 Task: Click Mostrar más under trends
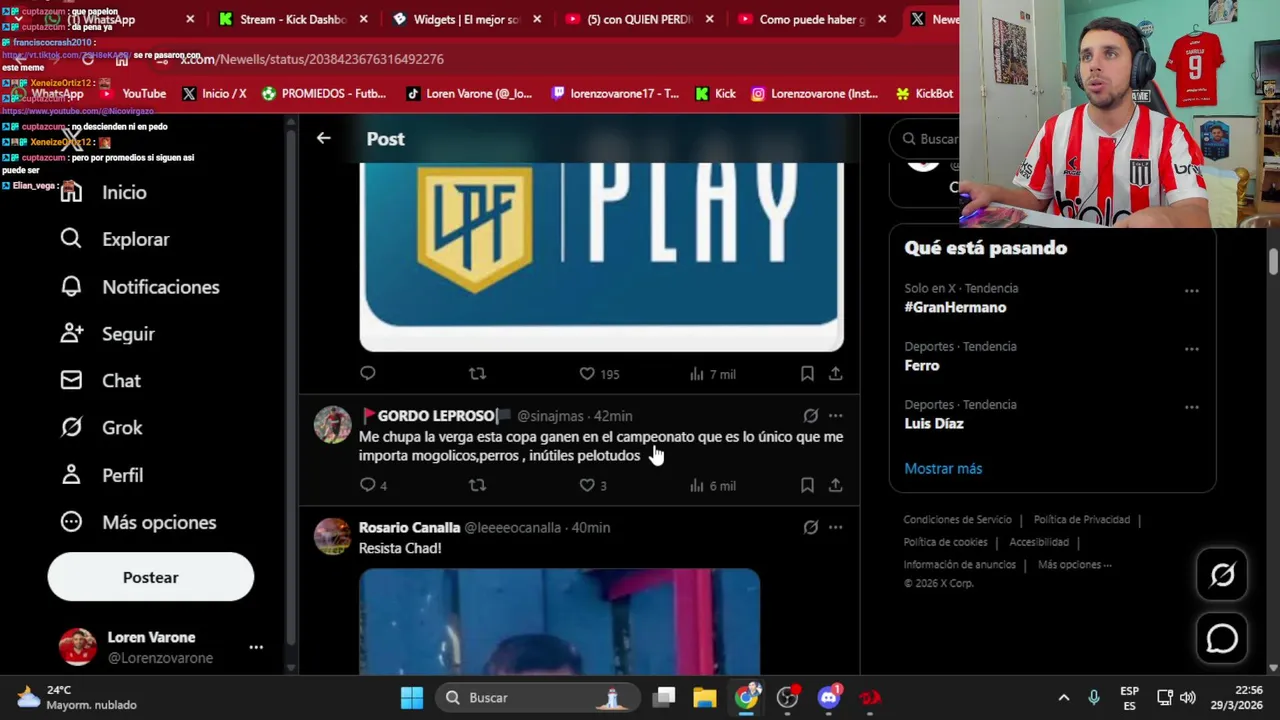pyautogui.click(x=943, y=468)
